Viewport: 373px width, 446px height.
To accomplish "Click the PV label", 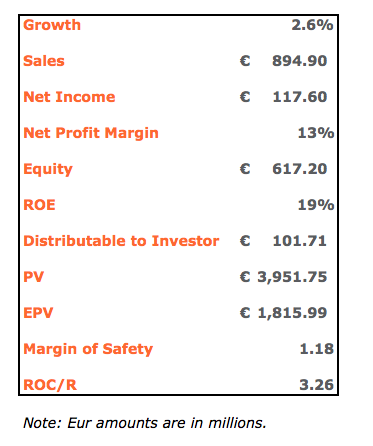I will 34,277.
